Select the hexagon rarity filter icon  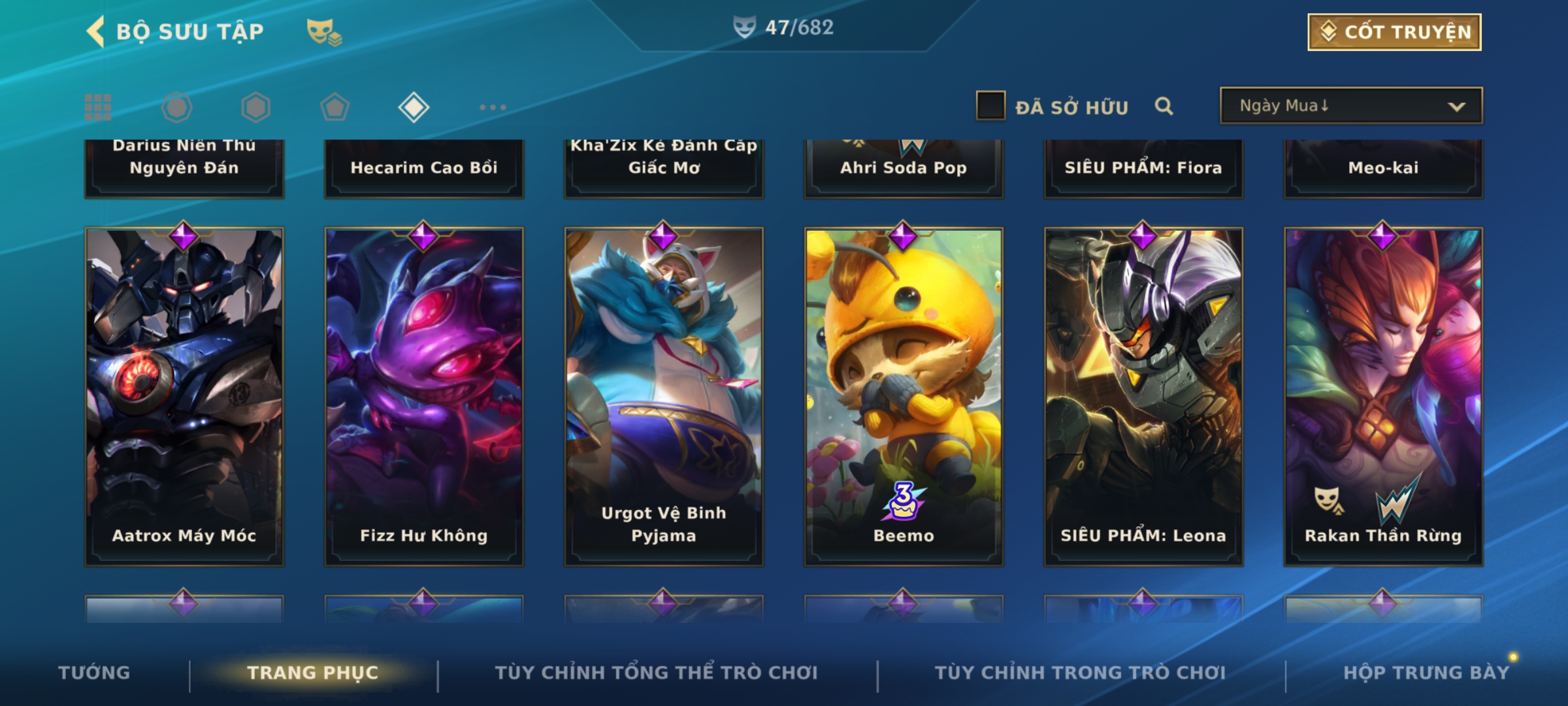(255, 107)
